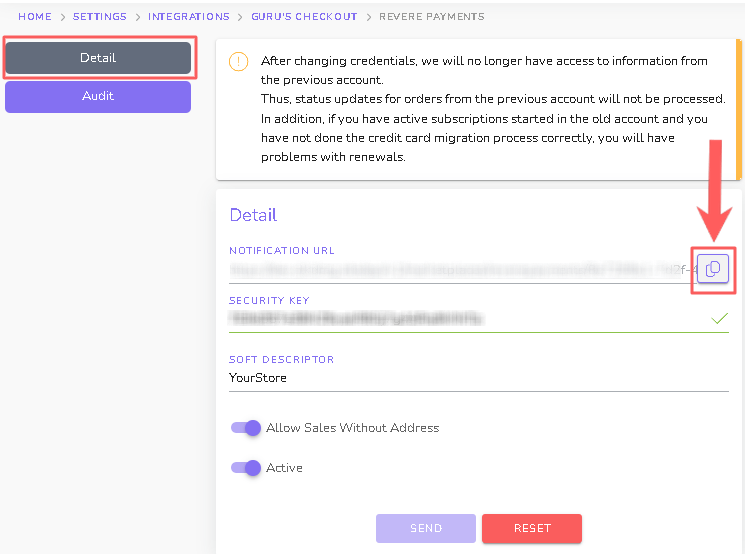Screen dimensions: 745x554
Task: Click the Detail section heading
Action: (x=253, y=215)
